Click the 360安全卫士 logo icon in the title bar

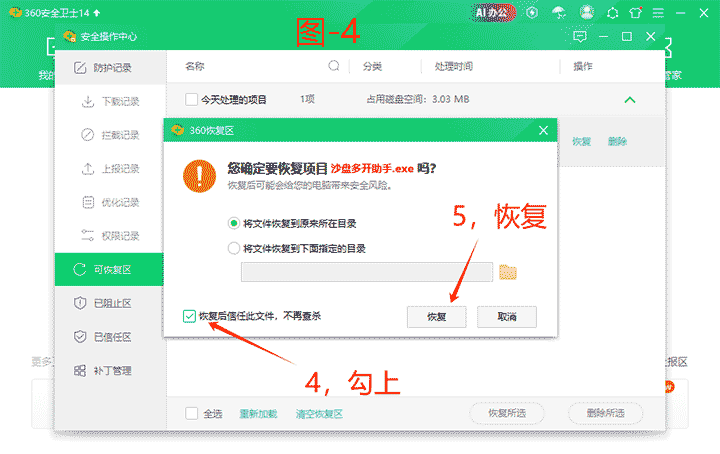[15, 13]
